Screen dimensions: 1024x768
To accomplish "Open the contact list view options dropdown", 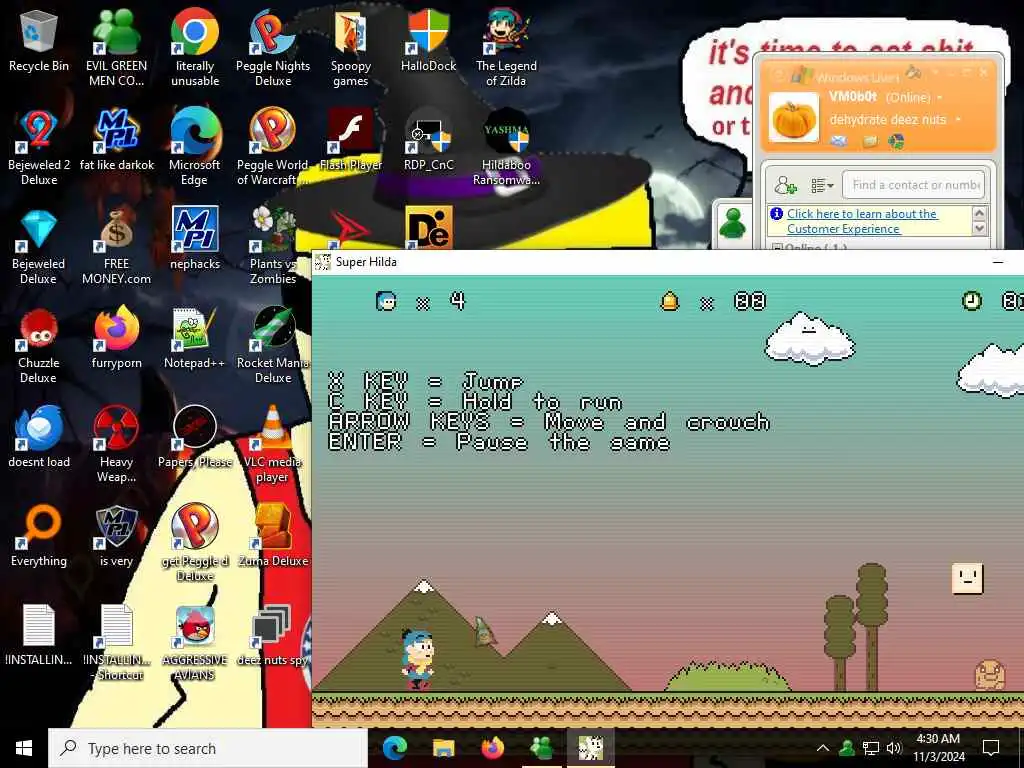I will pos(822,186).
